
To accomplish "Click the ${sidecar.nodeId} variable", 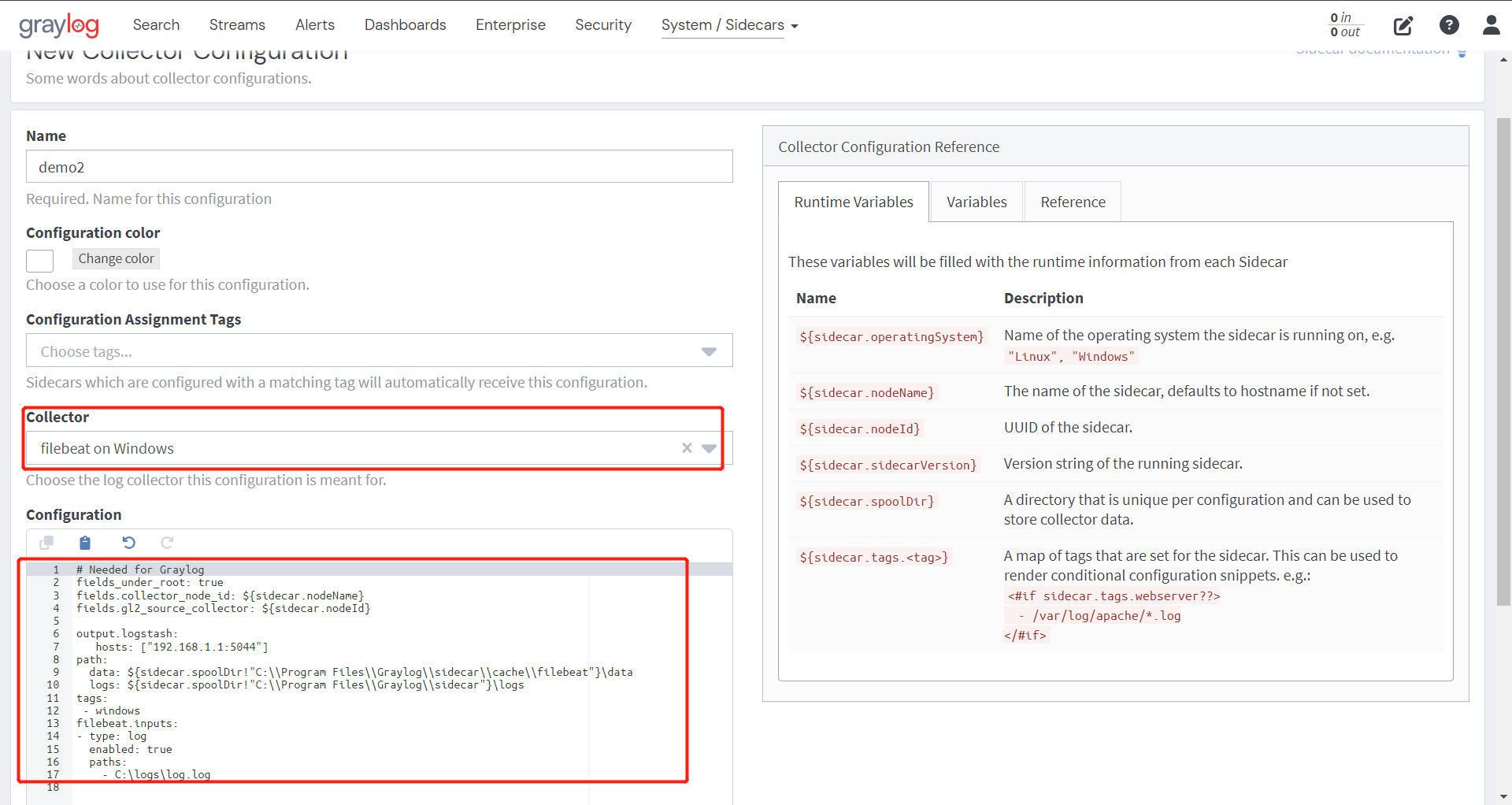I will tap(860, 429).
